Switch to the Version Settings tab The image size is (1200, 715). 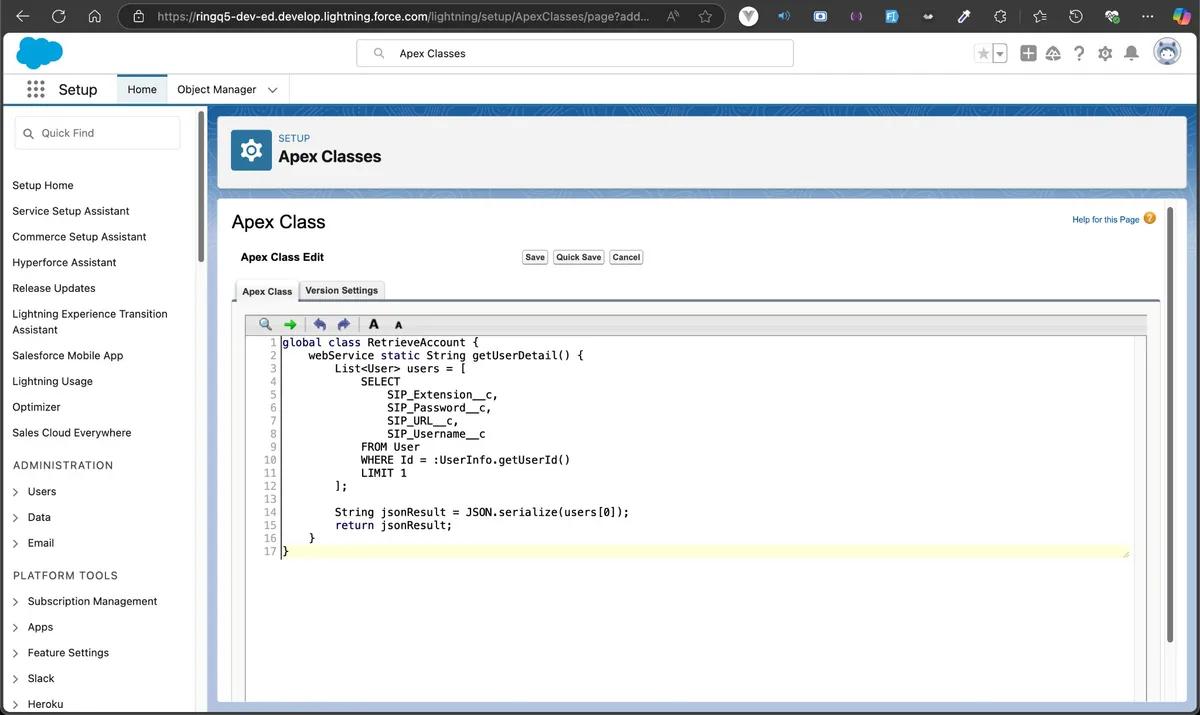[x=342, y=290]
